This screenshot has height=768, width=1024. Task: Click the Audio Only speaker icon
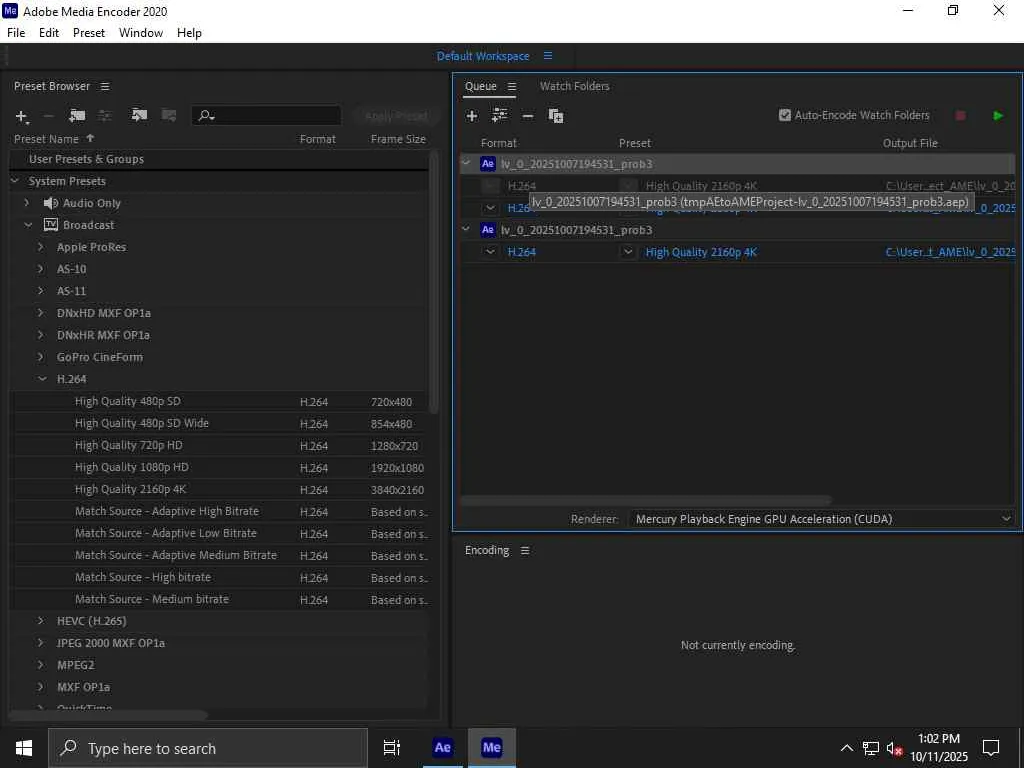[50, 203]
